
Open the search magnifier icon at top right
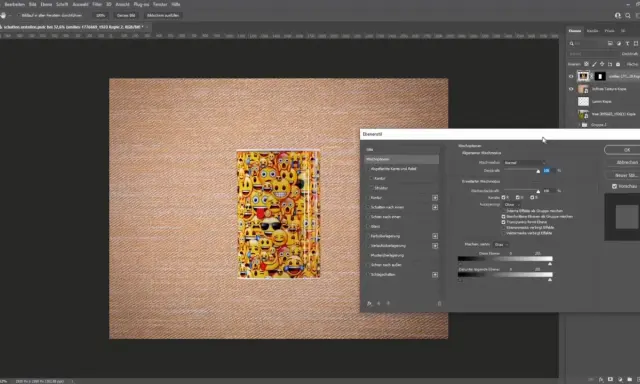628,16
